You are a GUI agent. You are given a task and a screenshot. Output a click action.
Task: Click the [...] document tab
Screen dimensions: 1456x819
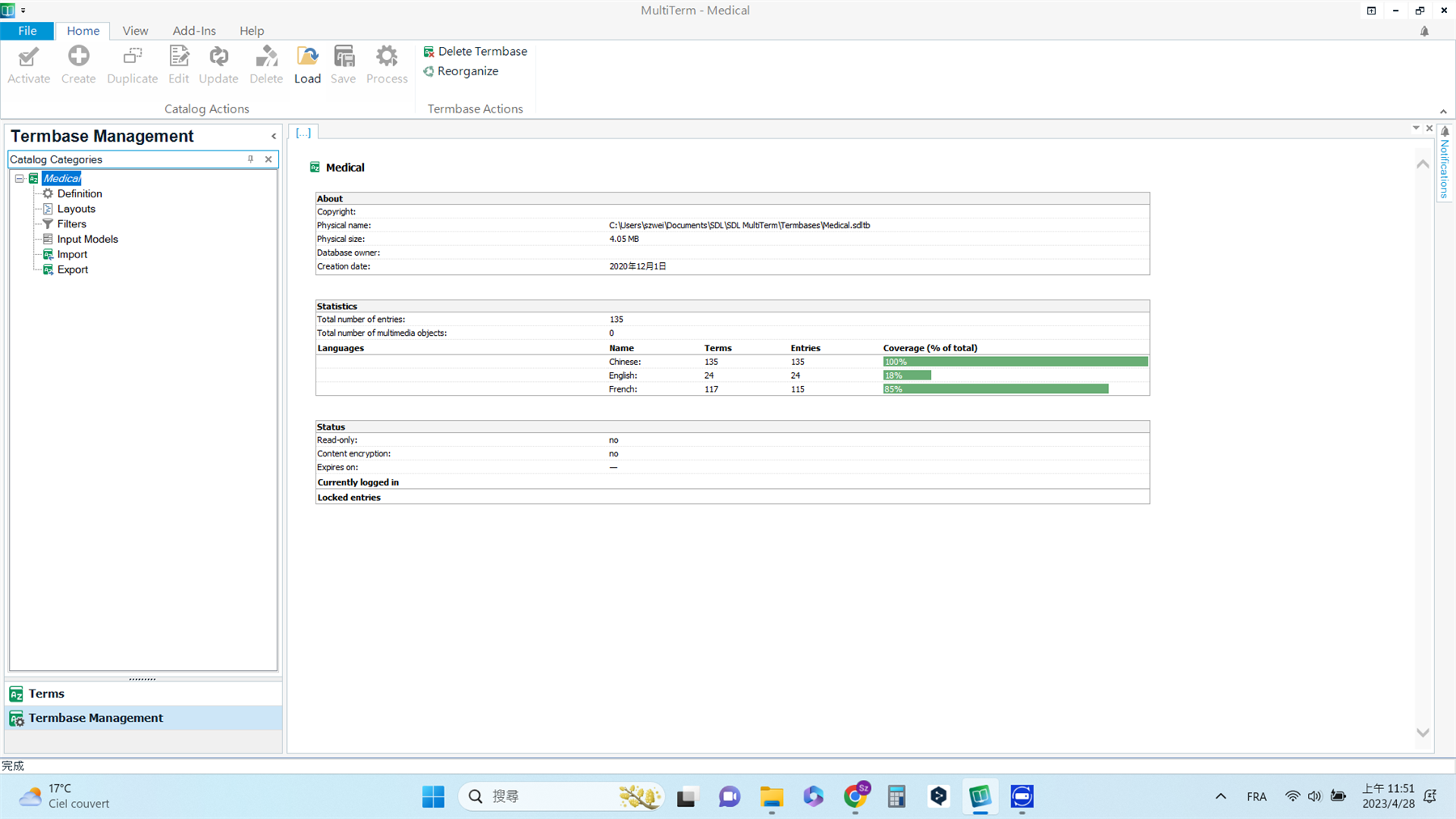303,132
